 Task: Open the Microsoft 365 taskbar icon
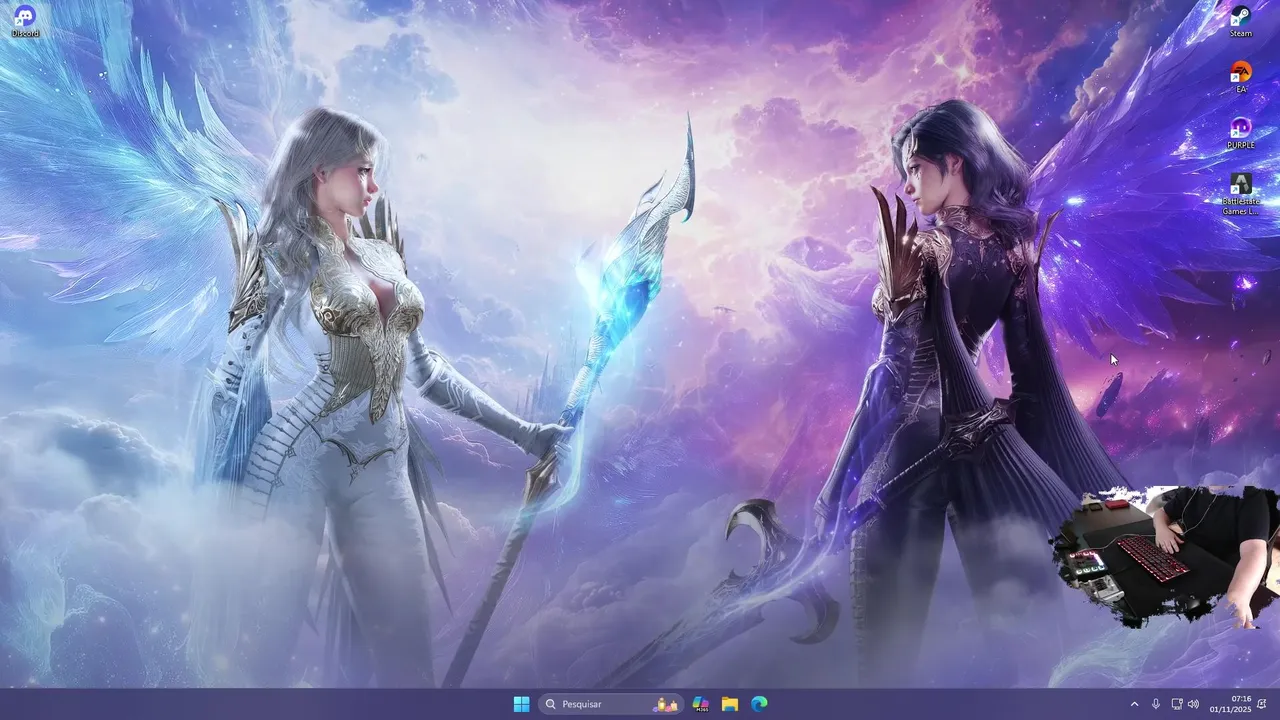[700, 704]
